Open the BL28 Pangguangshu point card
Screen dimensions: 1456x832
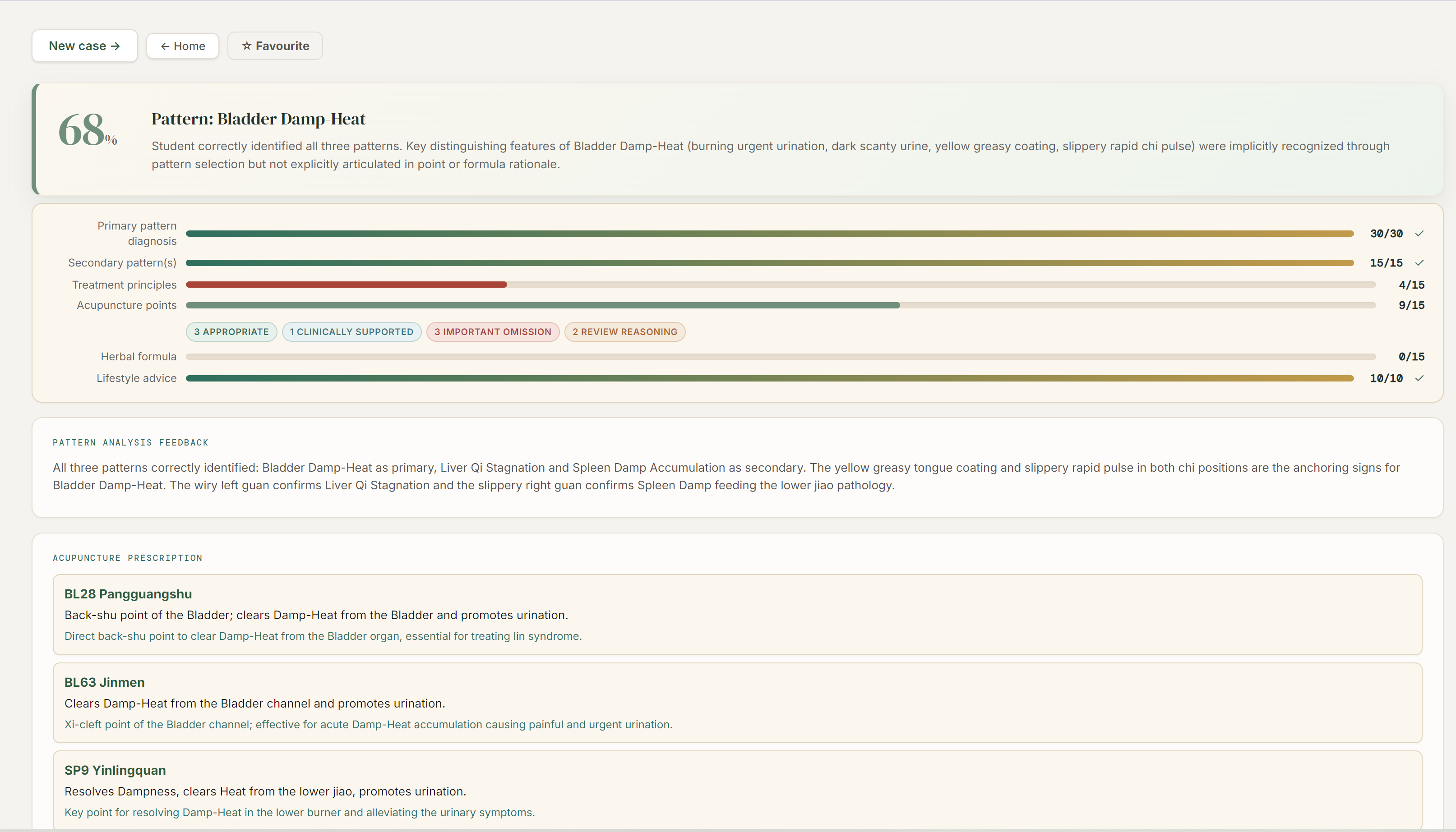(737, 614)
